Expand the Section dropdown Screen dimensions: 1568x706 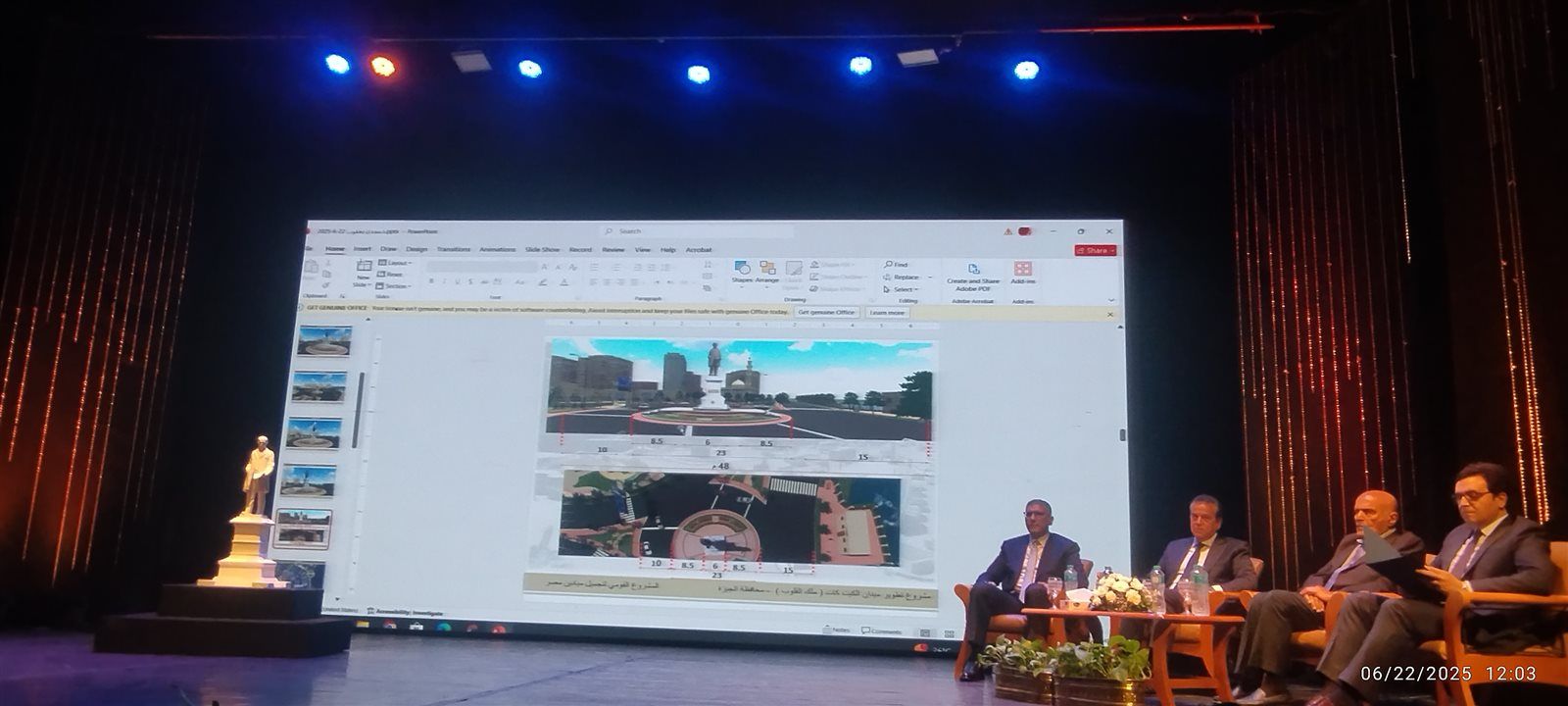(394, 286)
